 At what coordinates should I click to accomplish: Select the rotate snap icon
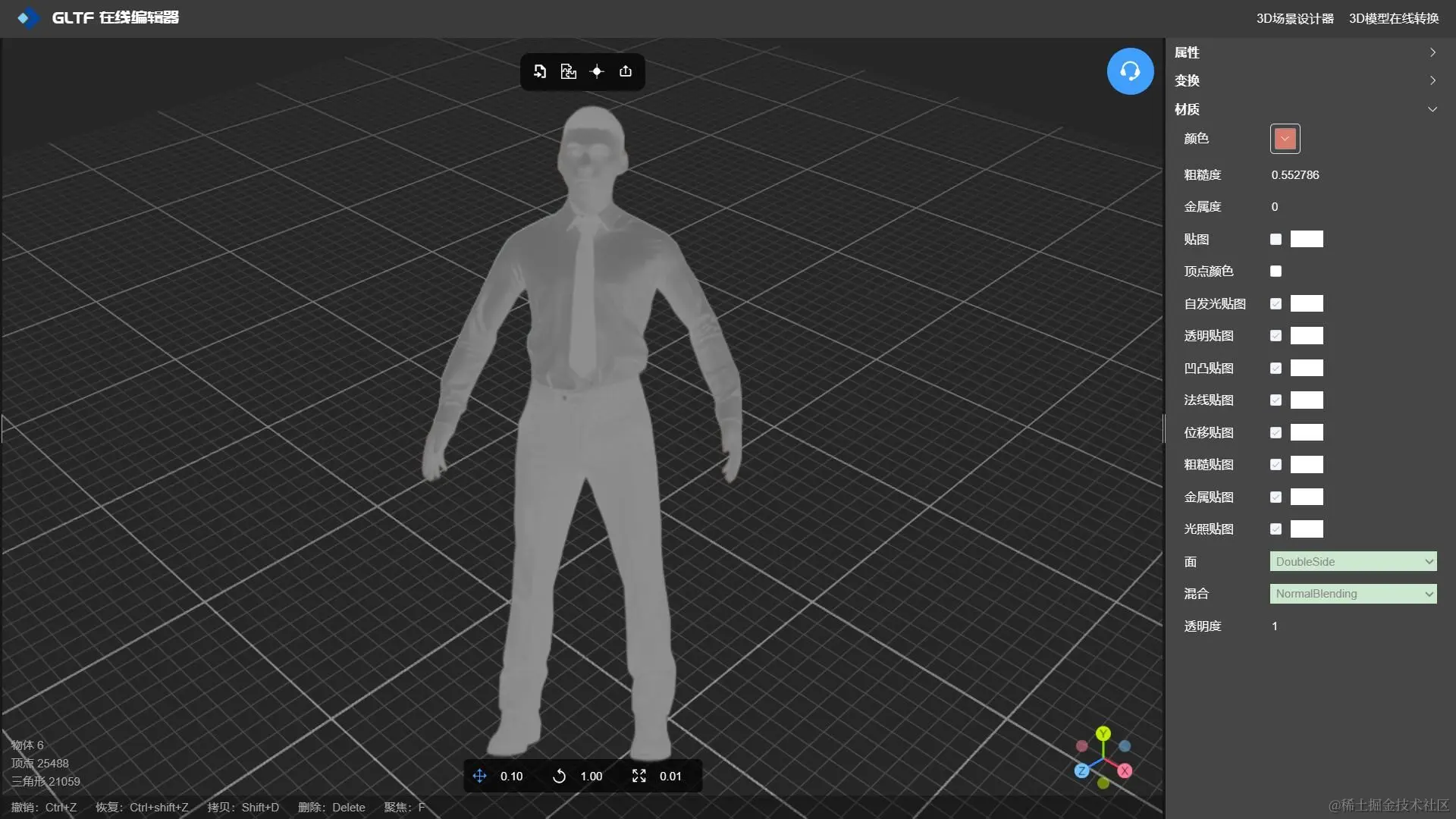tap(559, 776)
